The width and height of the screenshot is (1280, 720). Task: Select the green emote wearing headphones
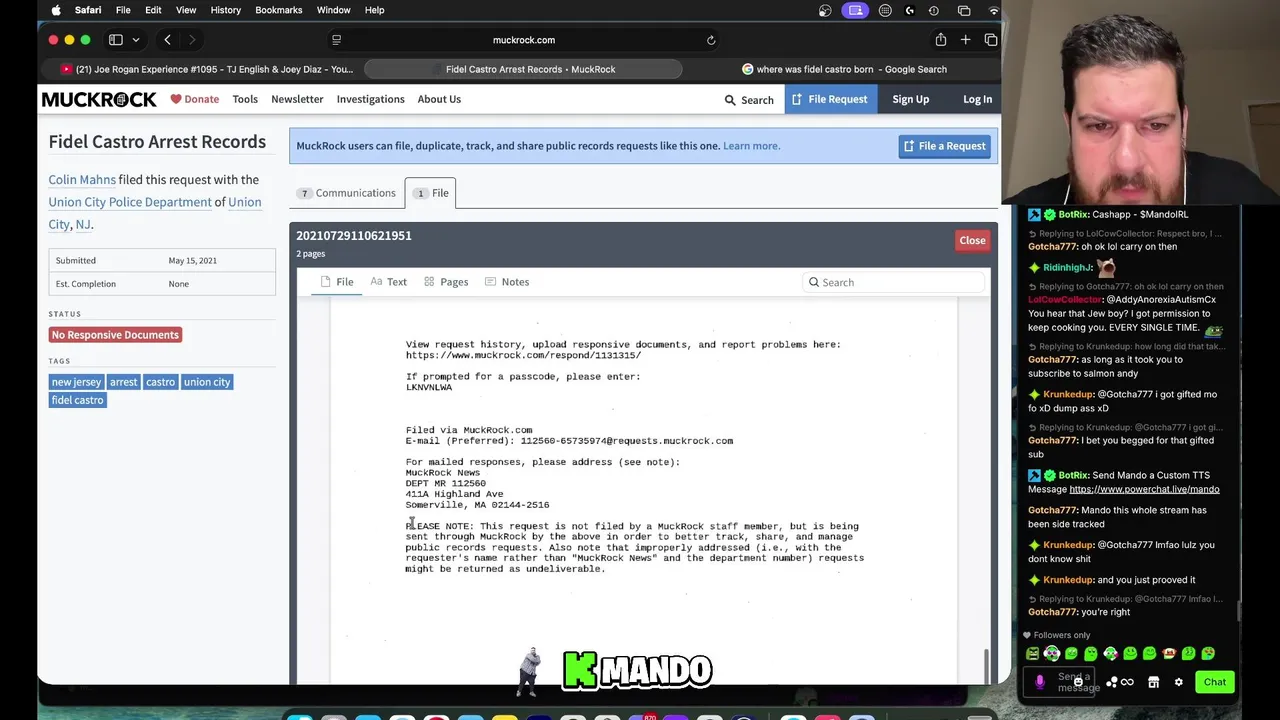coord(1052,654)
